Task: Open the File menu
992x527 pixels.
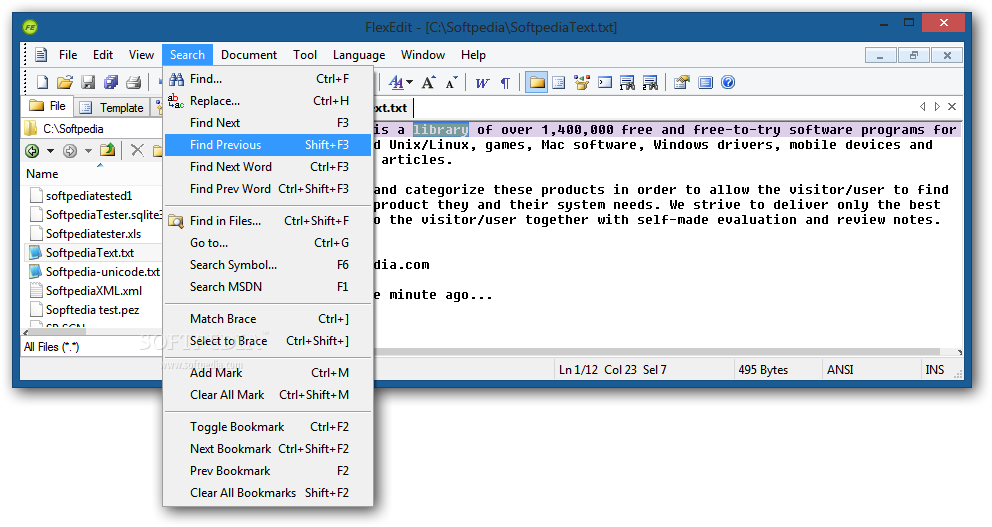Action: click(x=68, y=55)
